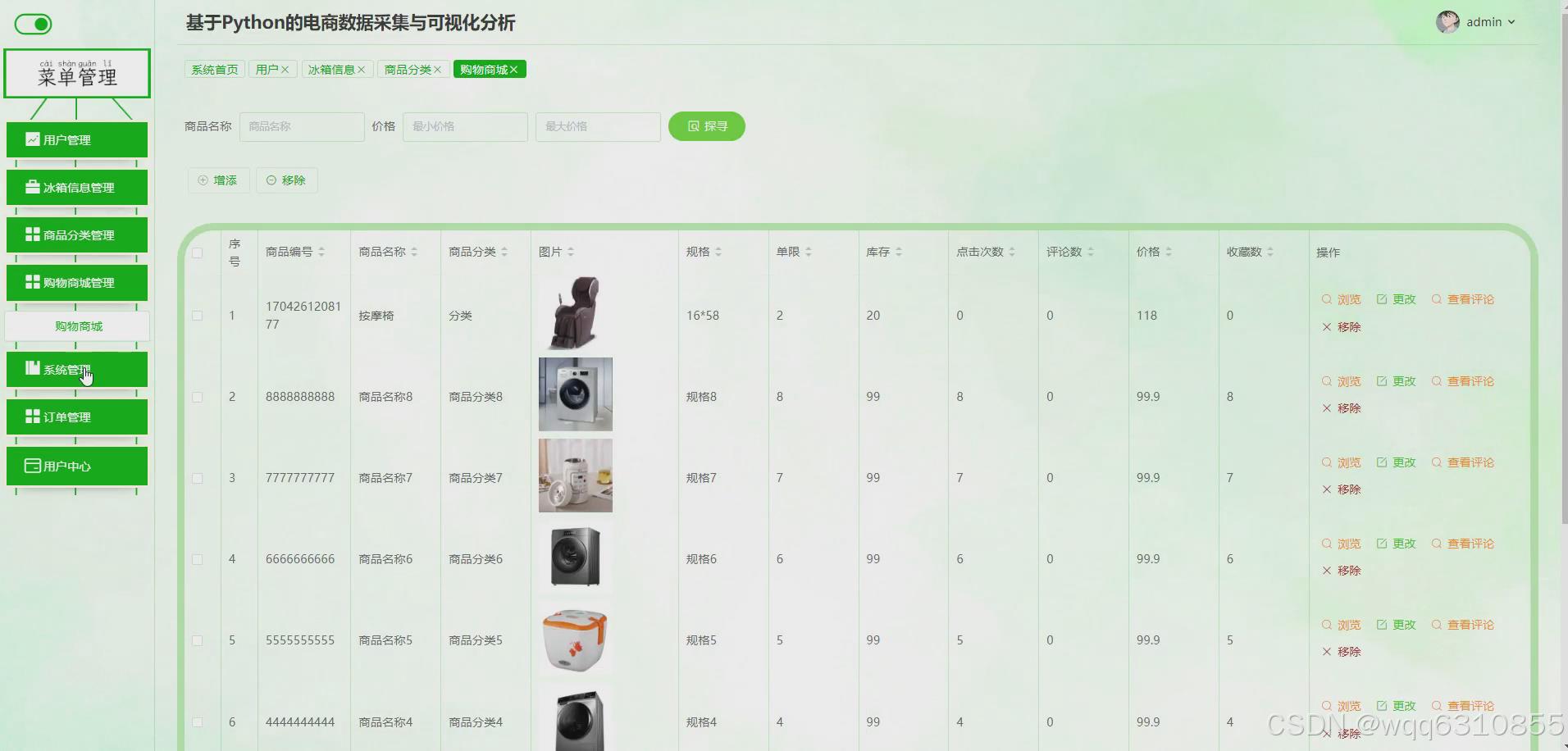1568x751 pixels.
Task: Collapse 购物商城管理 sidebar menu
Action: (x=77, y=283)
